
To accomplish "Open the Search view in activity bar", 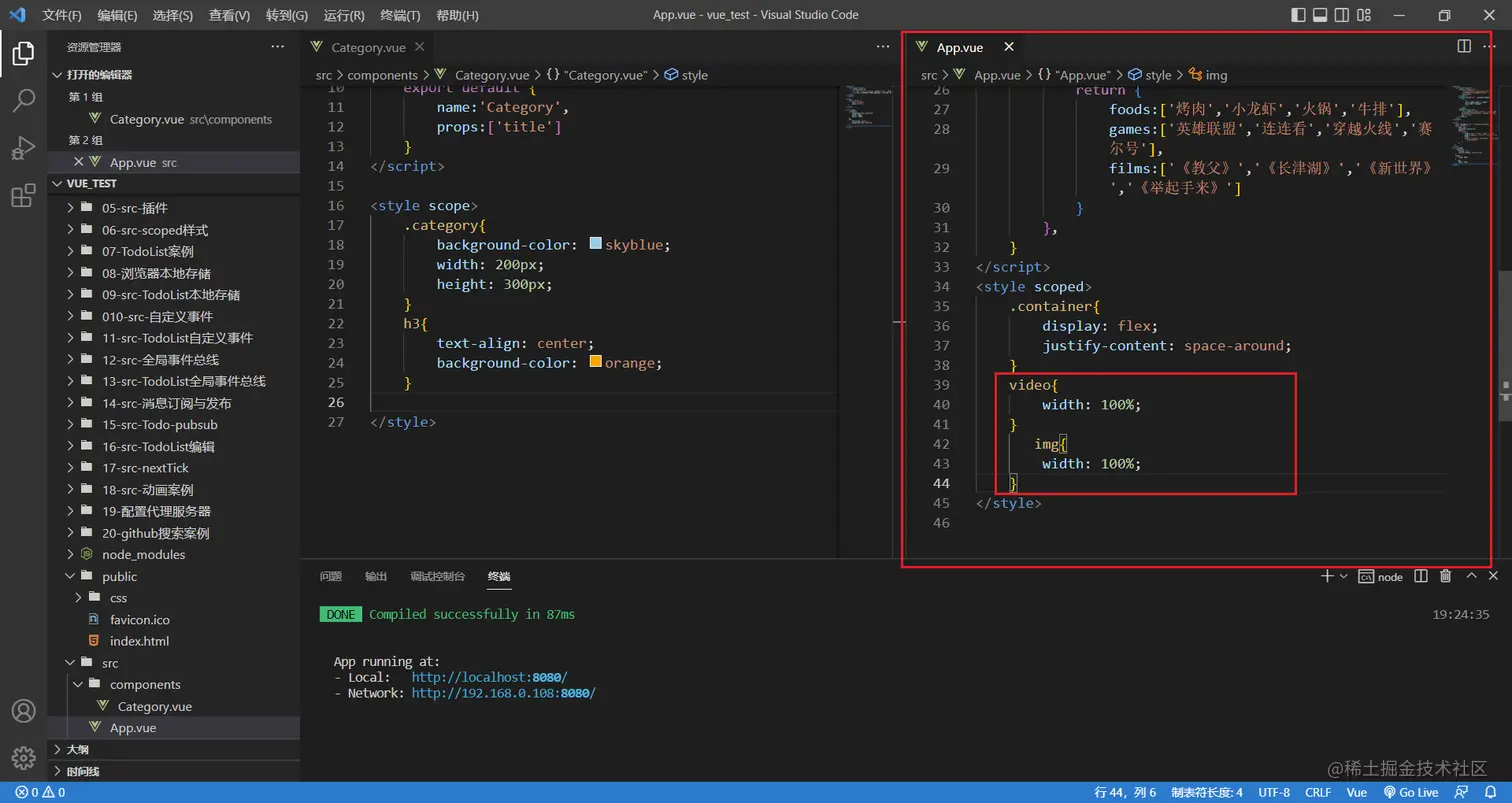I will [23, 100].
